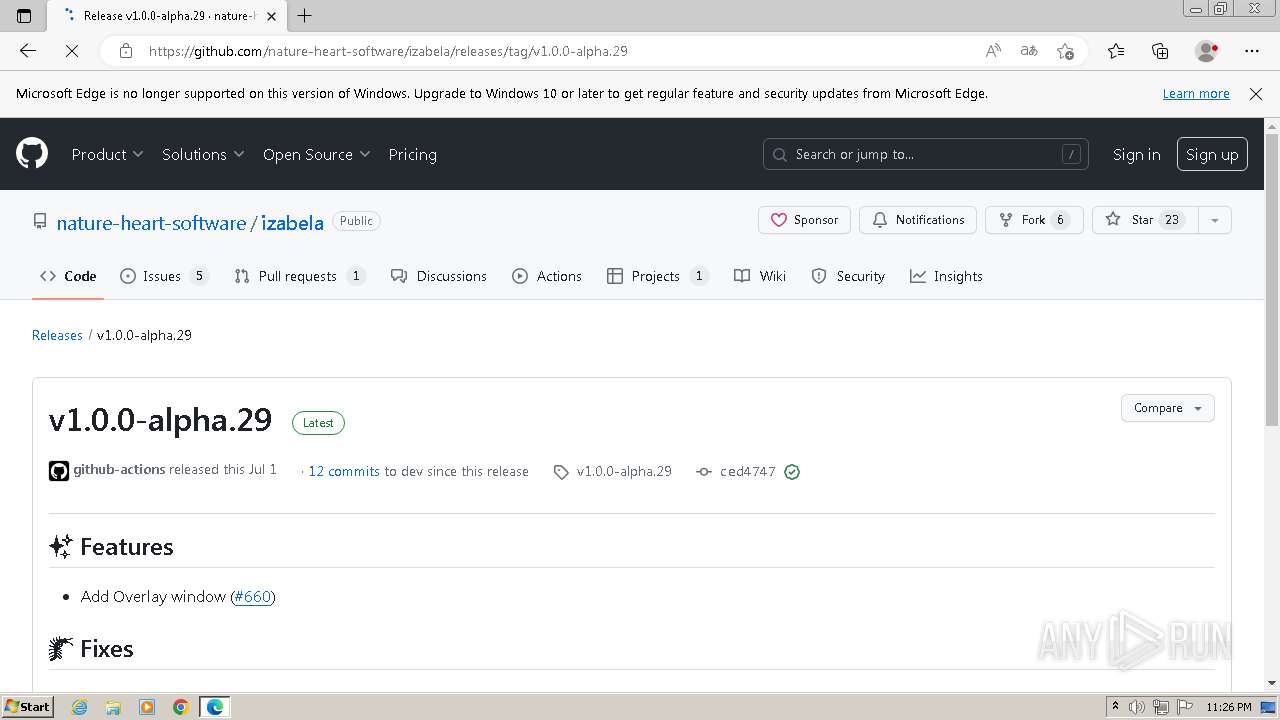The image size is (1280, 720).
Task: Open the izabela repository link
Action: 292,223
